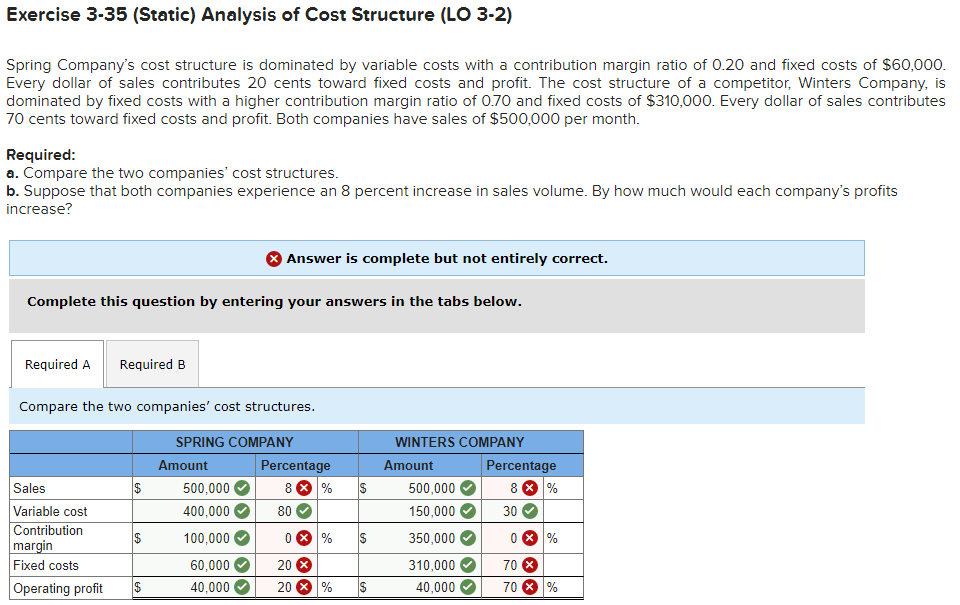Click the green check beside Spring's sales amount
Screen dimensions: 960x605
[x=240, y=488]
